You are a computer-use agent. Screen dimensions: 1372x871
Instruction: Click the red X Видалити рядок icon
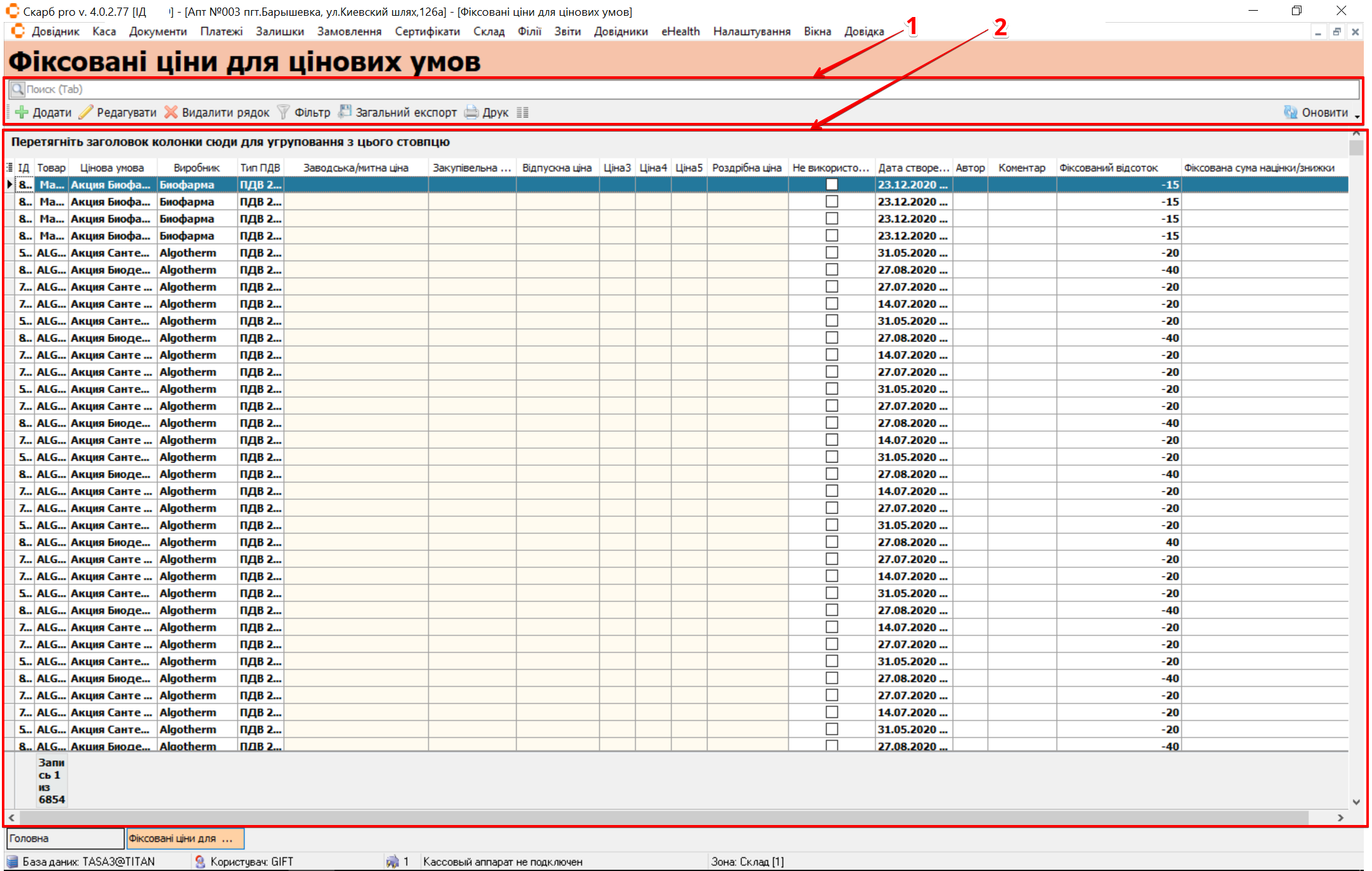[x=171, y=112]
